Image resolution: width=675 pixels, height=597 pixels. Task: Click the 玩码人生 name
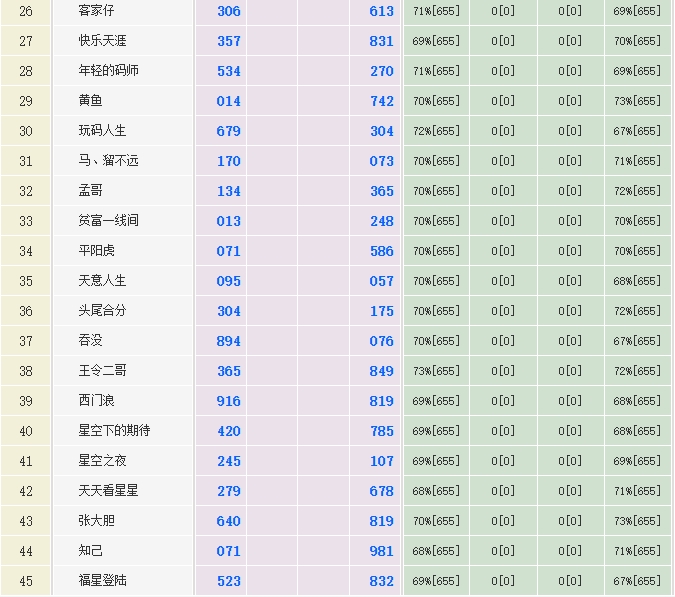point(102,131)
